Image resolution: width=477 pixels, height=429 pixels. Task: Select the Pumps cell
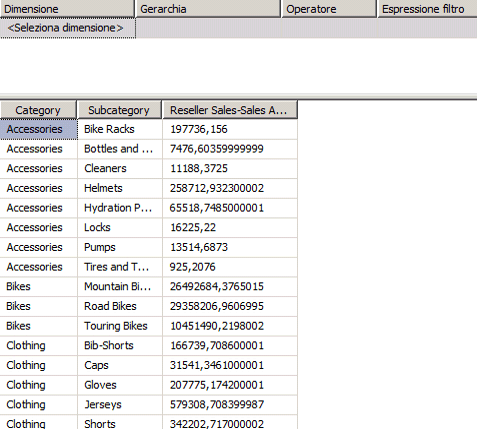click(120, 247)
